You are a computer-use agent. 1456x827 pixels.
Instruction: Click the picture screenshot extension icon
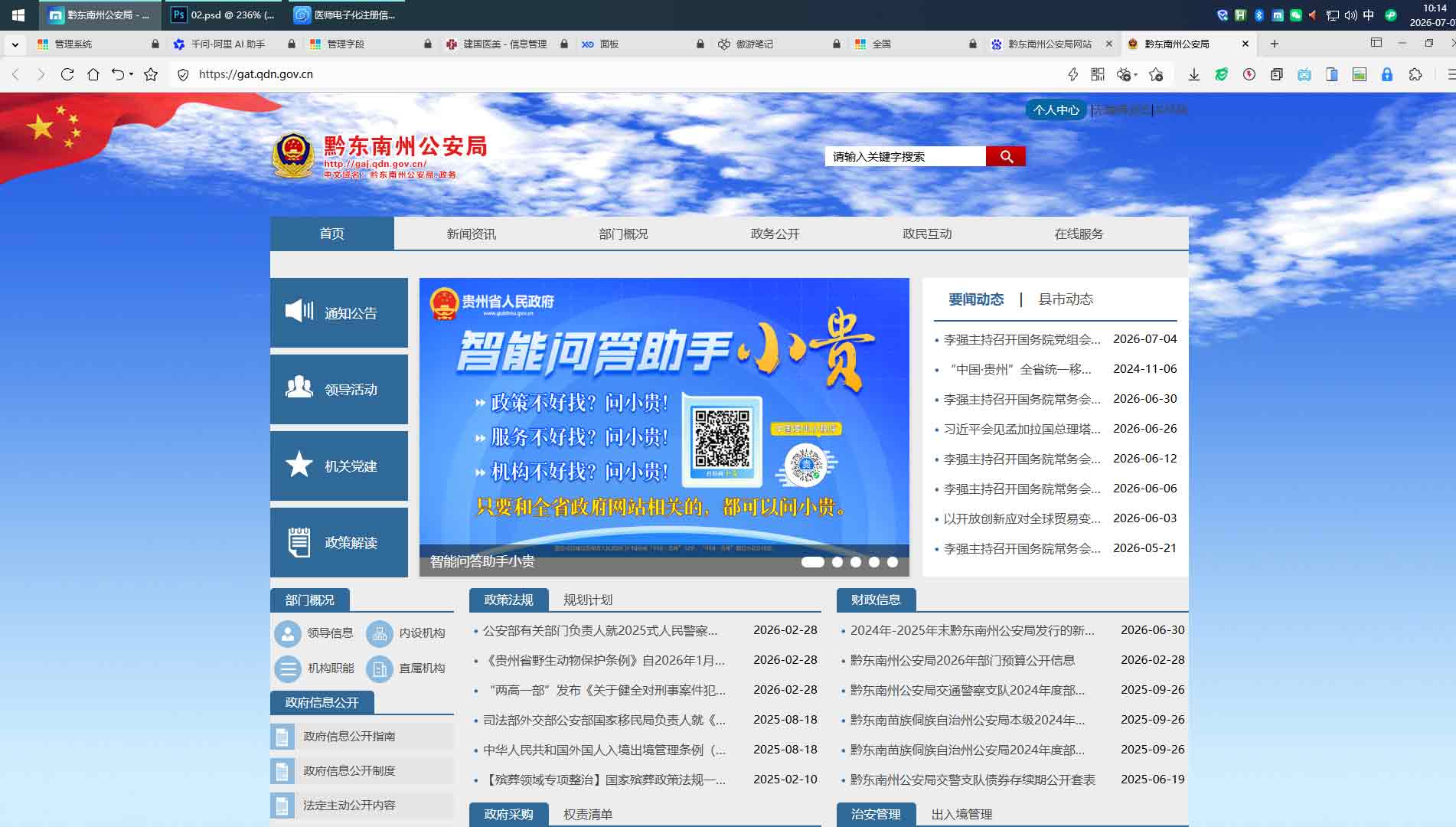click(x=1360, y=74)
